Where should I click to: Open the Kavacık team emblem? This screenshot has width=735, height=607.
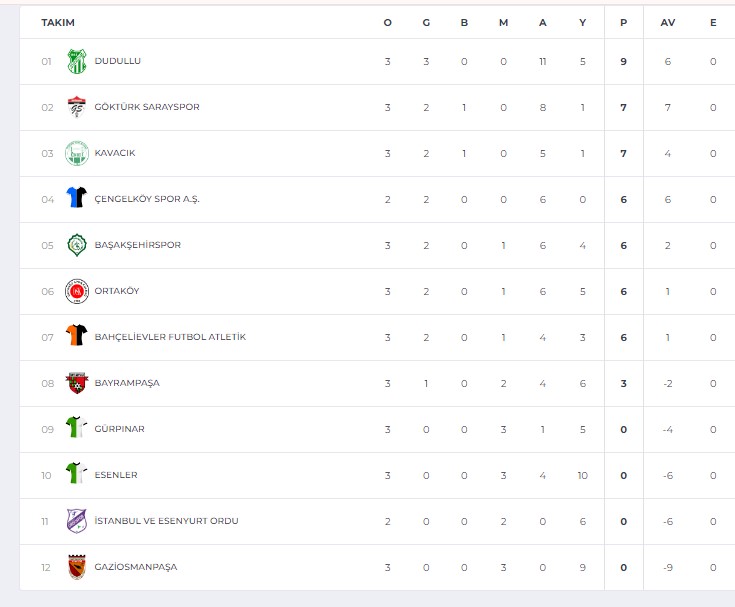77,153
